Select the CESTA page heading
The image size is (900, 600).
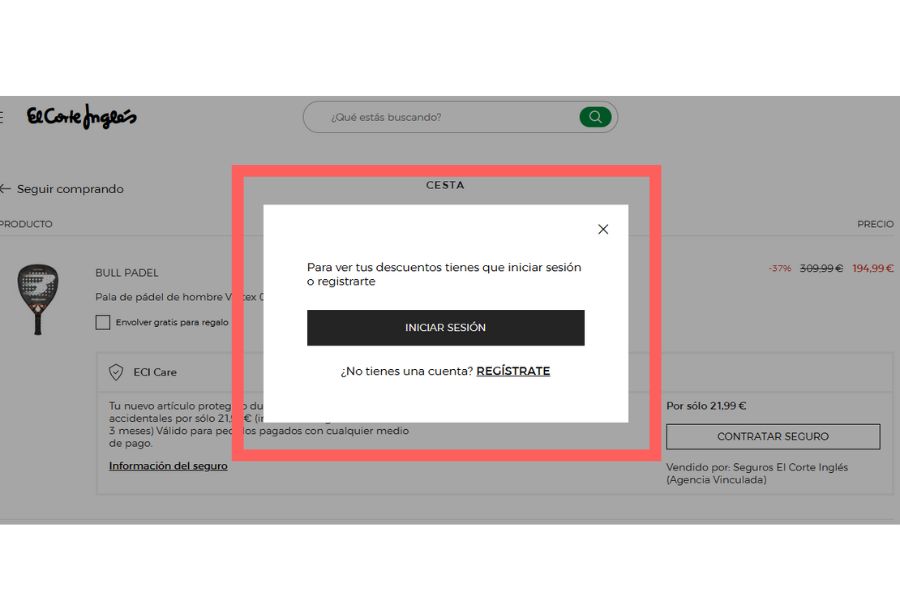(x=445, y=185)
